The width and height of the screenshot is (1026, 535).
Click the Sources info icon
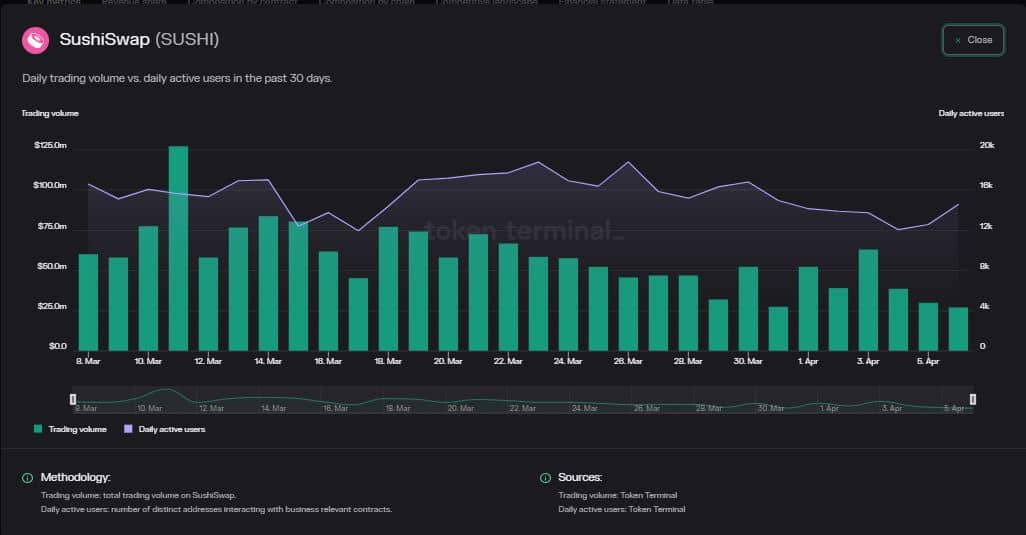[x=545, y=478]
